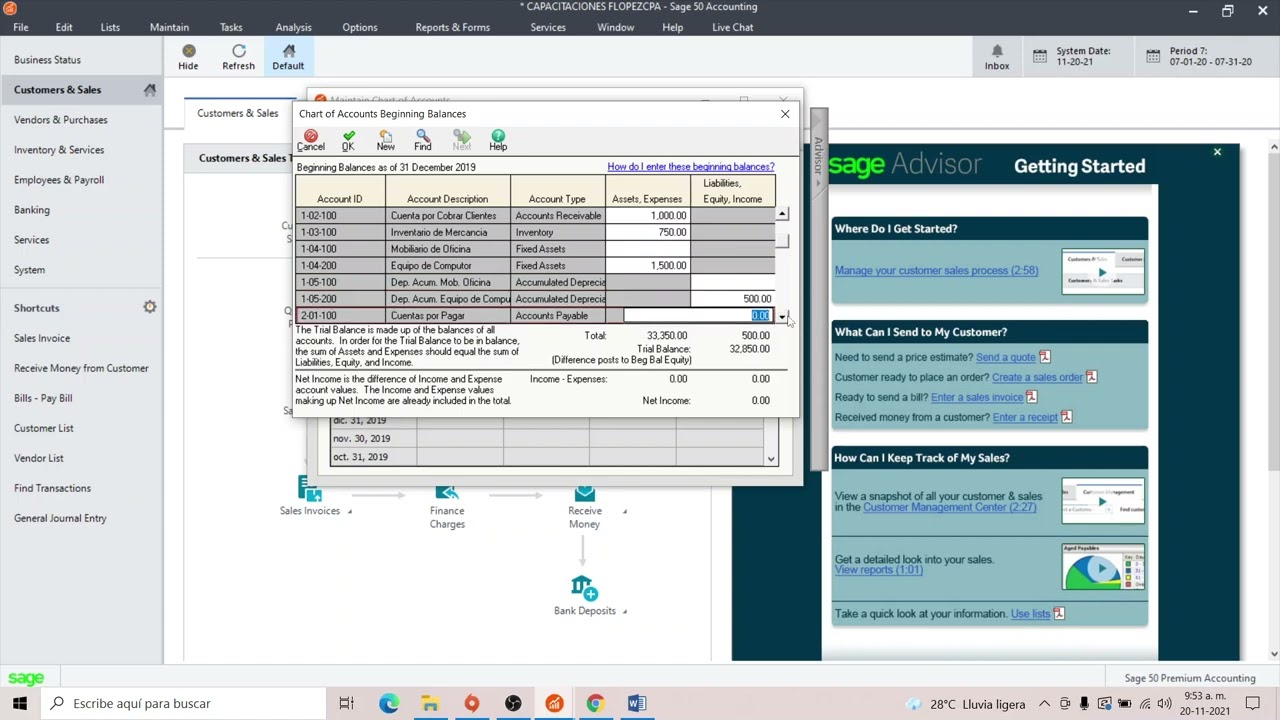Go to Vendors & Purchases navigation section

61,120
